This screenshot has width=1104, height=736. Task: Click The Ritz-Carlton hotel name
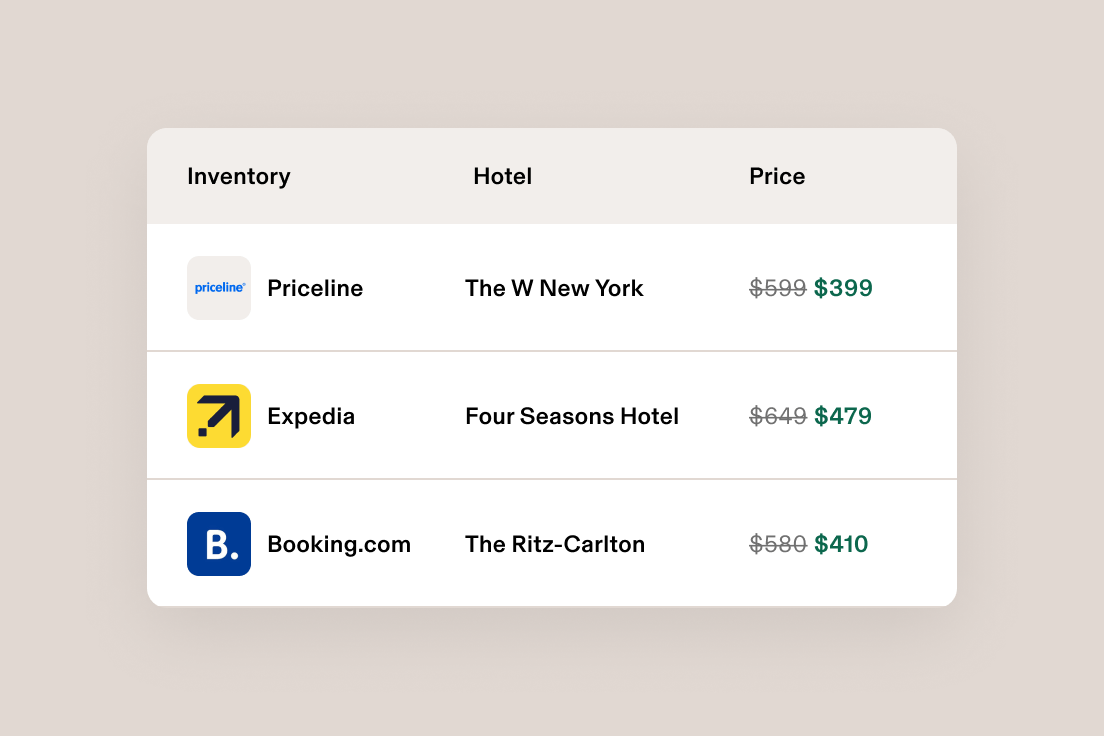[x=555, y=544]
